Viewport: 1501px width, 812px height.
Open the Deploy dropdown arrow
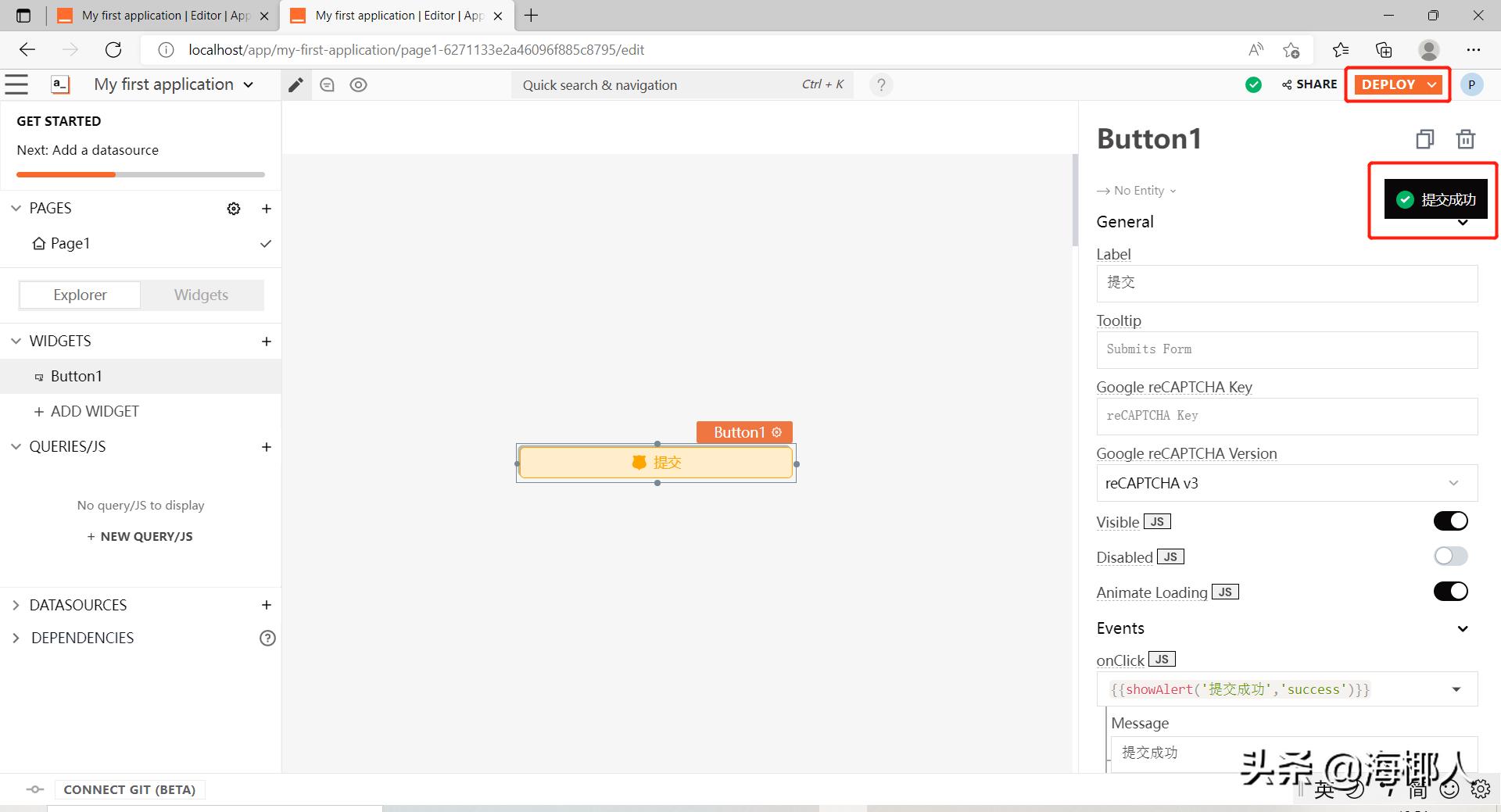coord(1431,84)
